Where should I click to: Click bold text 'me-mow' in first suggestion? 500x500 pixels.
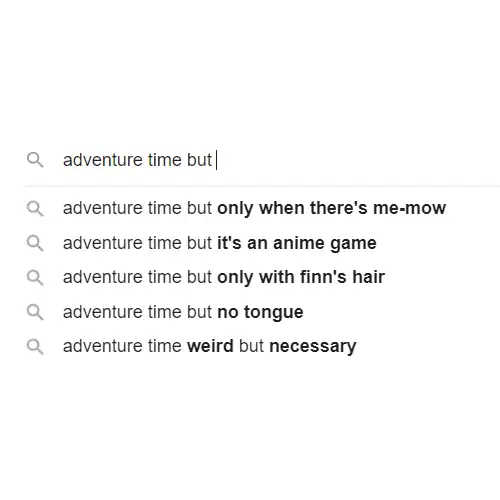coord(409,208)
